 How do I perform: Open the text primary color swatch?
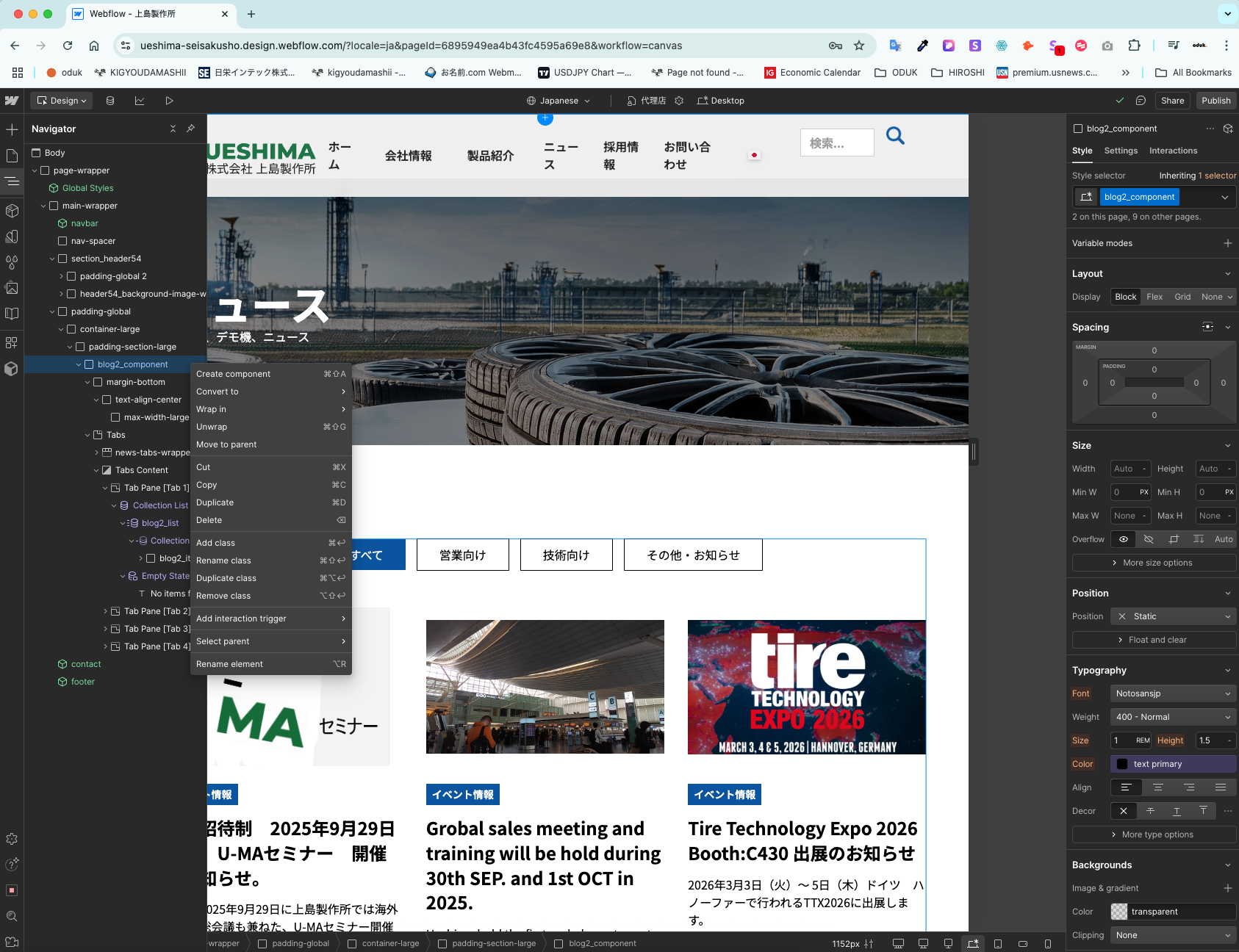pyautogui.click(x=1122, y=764)
